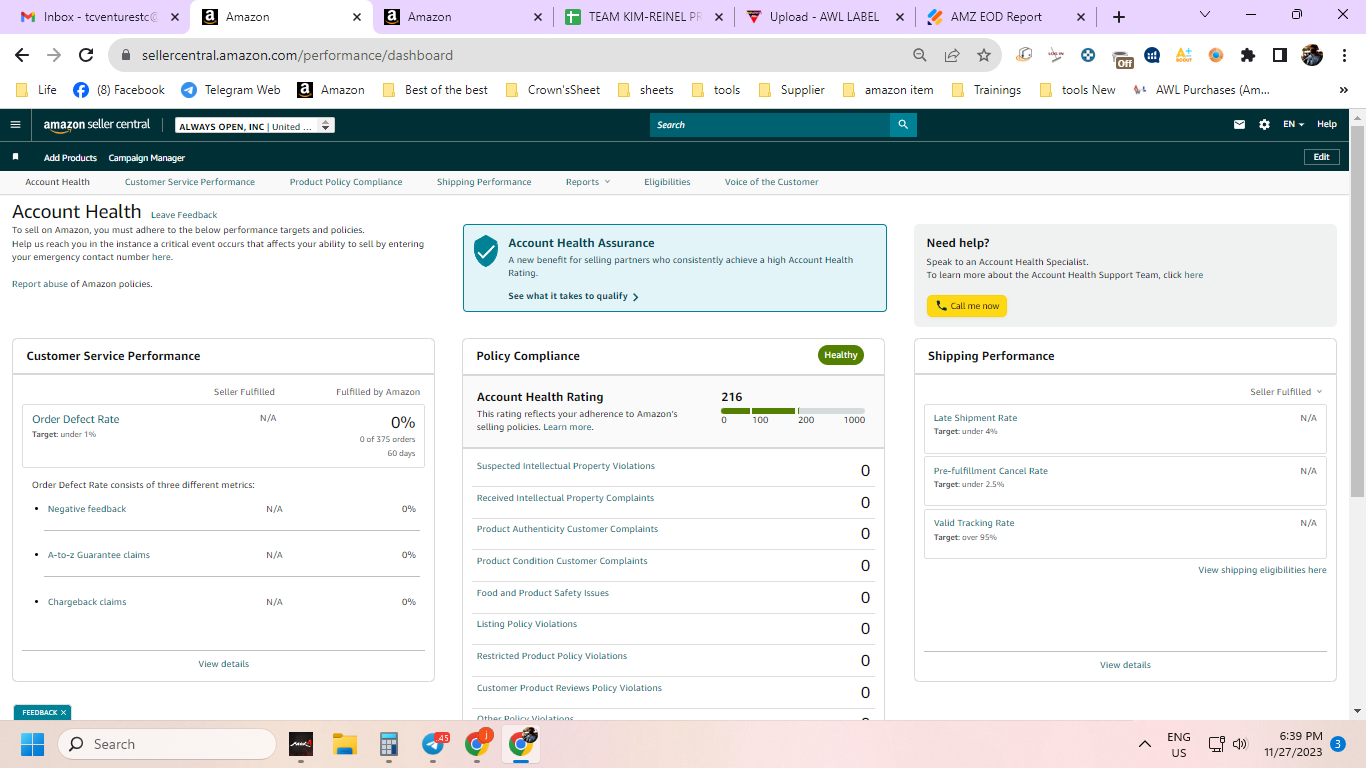The image size is (1366, 768).
Task: Open the Chrome profile avatar
Action: 1312,55
